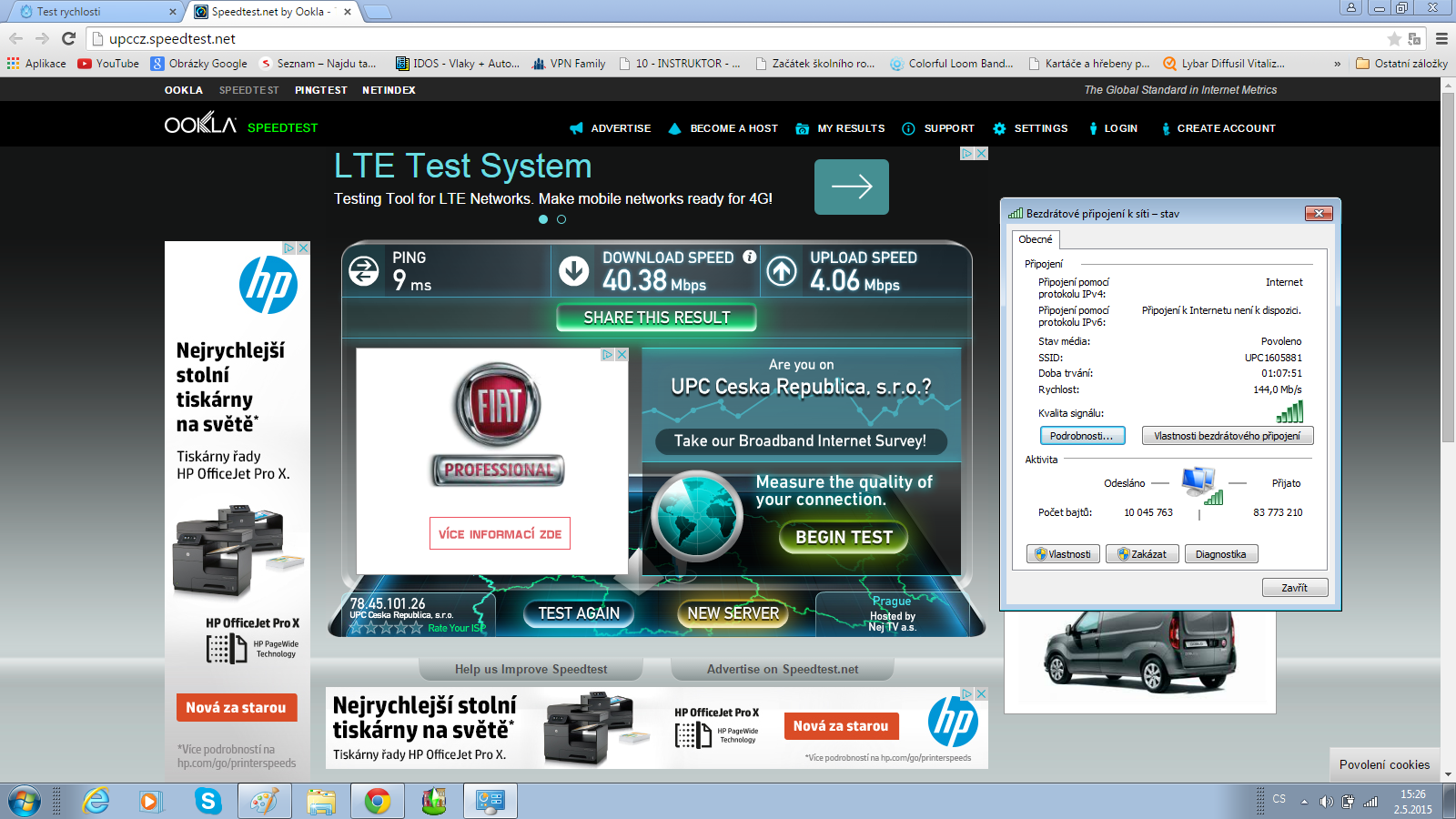The height and width of the screenshot is (819, 1456).
Task: Show hidden system tray icons
Action: tap(1304, 802)
